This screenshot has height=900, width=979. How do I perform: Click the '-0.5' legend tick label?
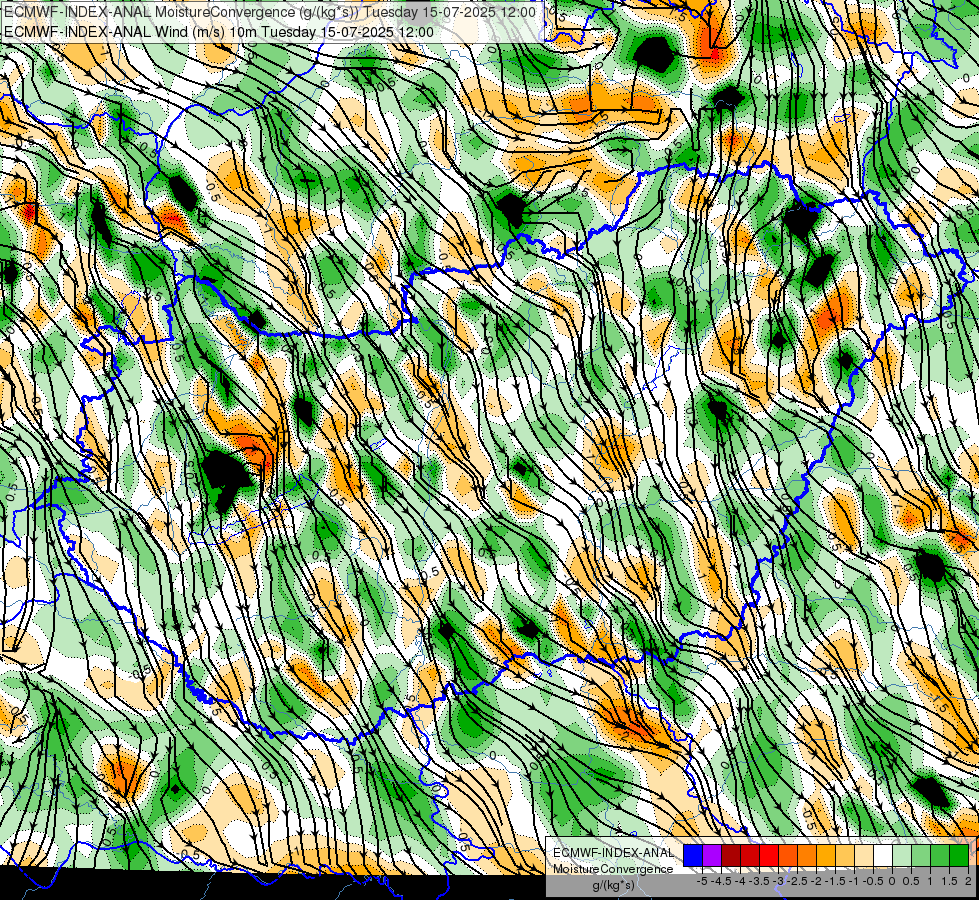click(873, 881)
